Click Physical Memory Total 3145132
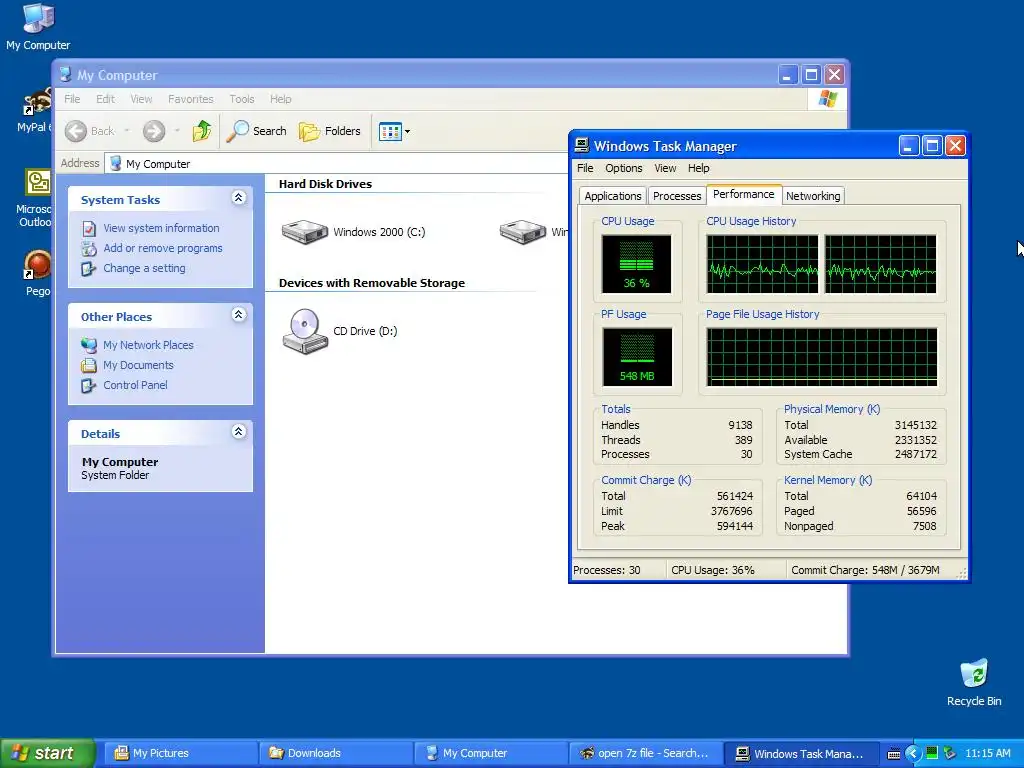 tap(916, 425)
